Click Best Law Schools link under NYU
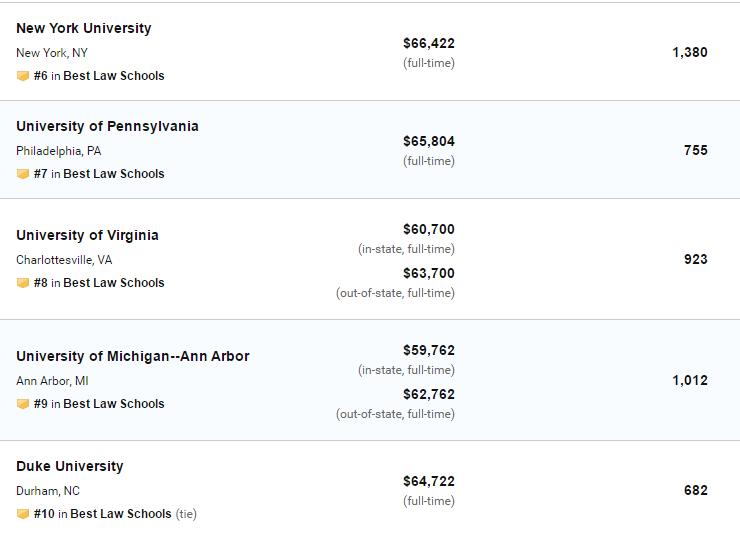This screenshot has height=538, width=740. 114,76
